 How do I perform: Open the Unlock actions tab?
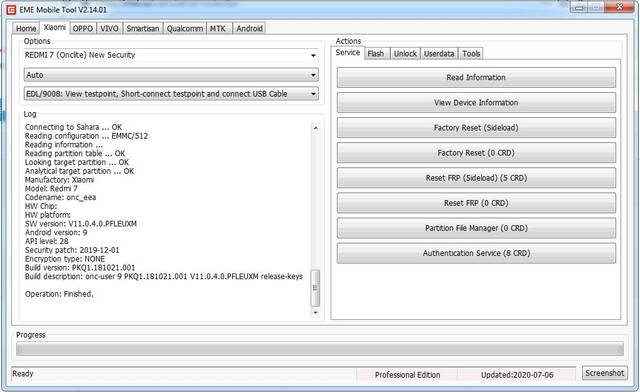click(x=405, y=53)
